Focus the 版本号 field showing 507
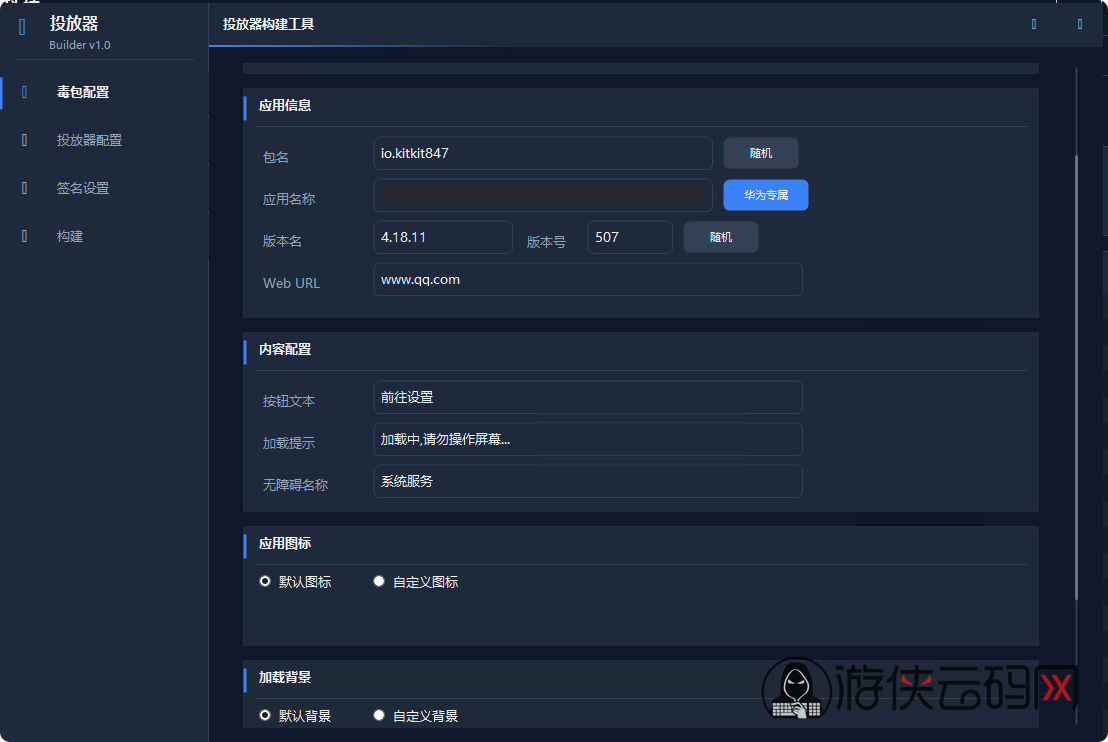The width and height of the screenshot is (1108, 742). point(629,237)
